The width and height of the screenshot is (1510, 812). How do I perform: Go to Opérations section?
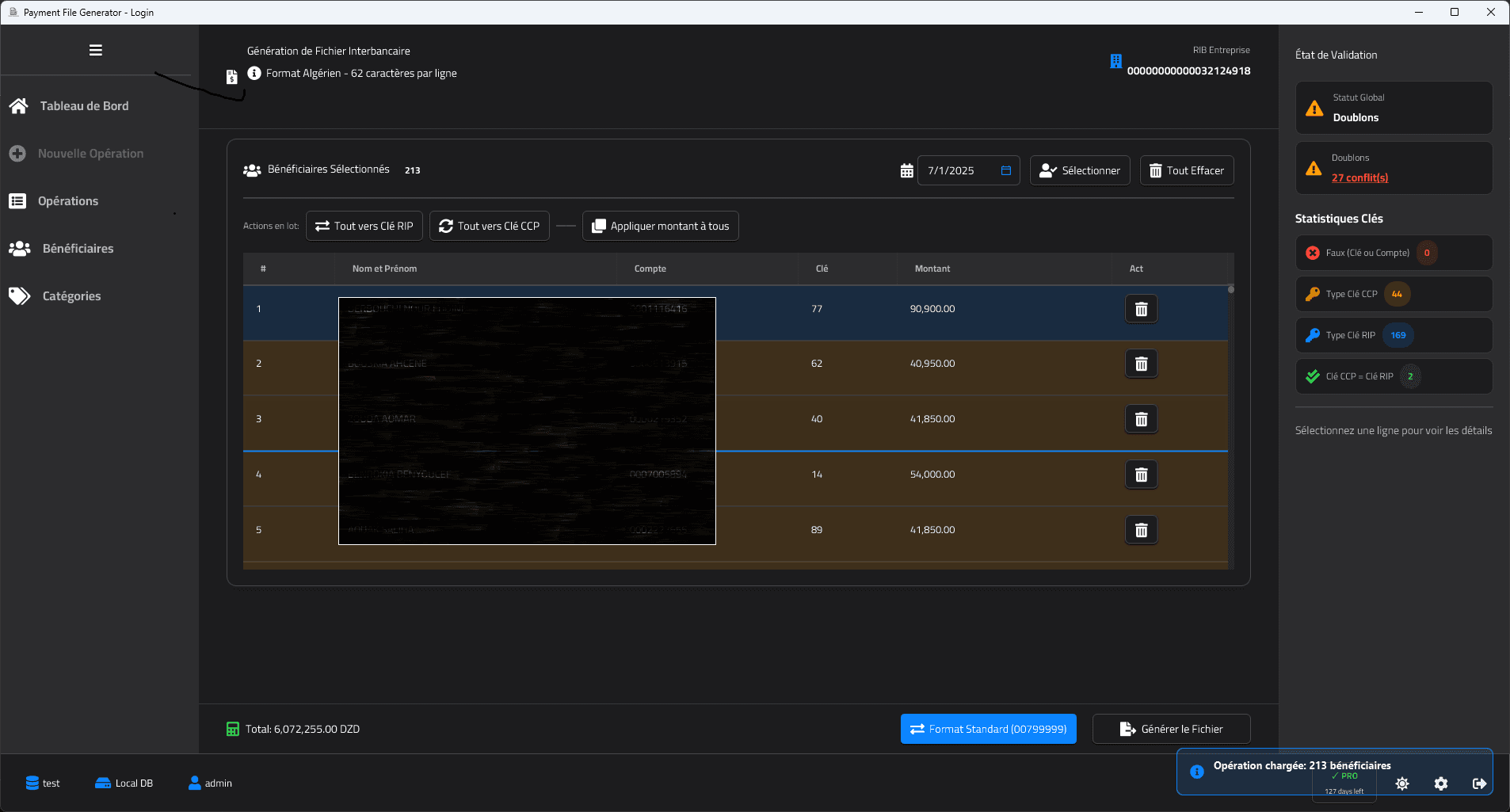[54, 201]
